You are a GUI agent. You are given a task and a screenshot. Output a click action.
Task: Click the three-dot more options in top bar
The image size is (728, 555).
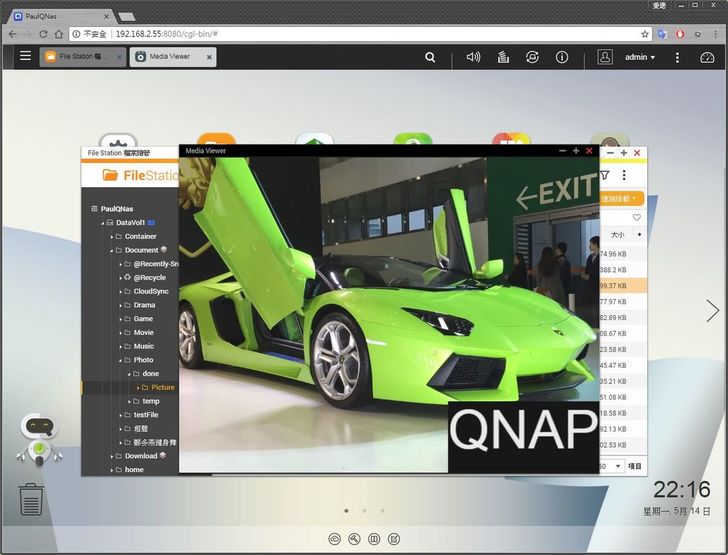pos(677,57)
